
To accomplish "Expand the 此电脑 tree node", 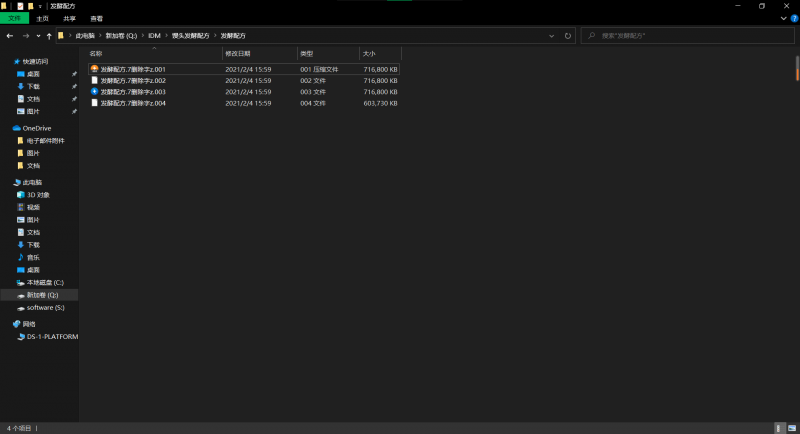I will pos(6,182).
